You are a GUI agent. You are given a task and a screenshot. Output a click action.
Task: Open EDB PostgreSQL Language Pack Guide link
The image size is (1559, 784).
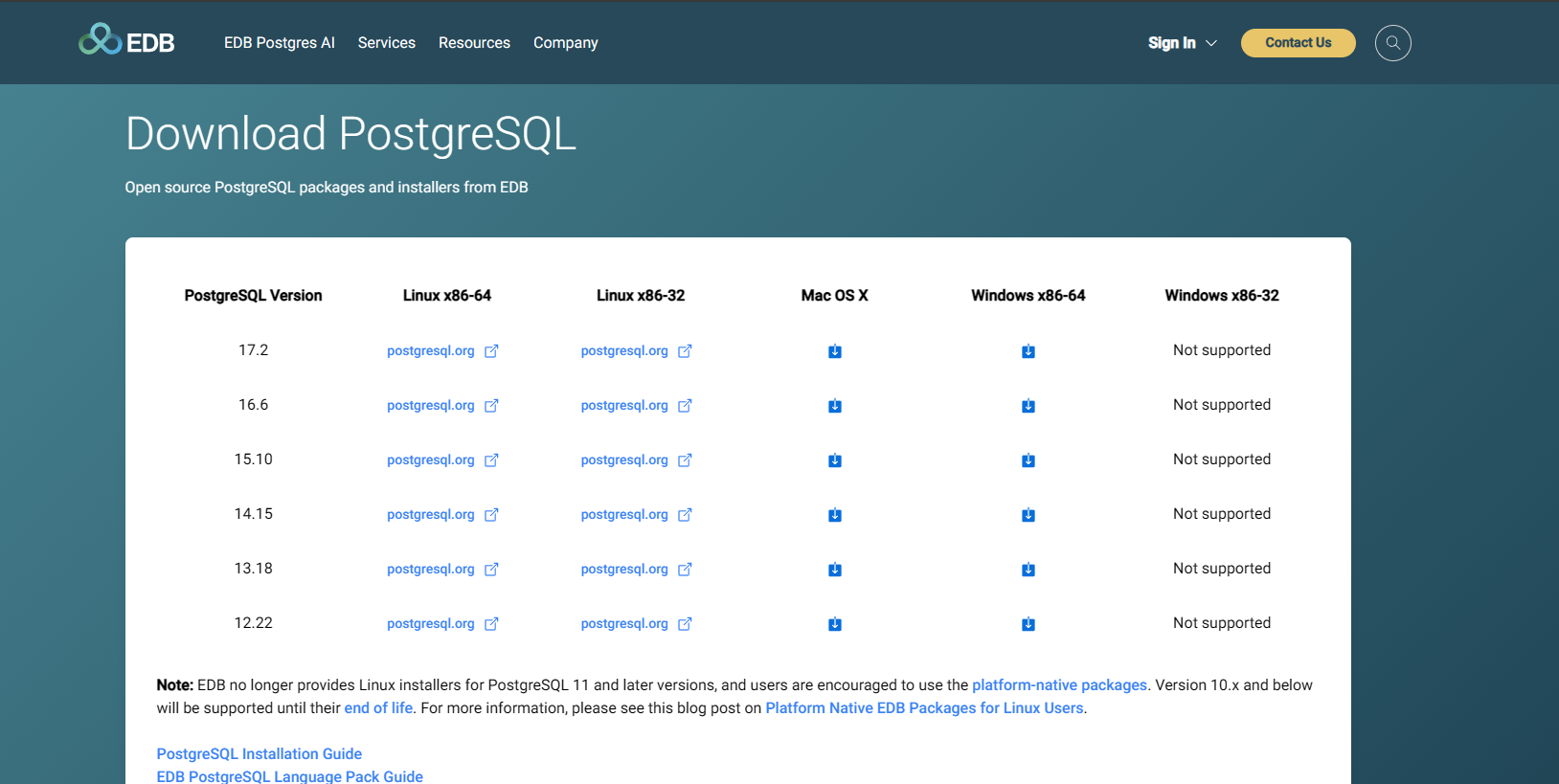290,776
